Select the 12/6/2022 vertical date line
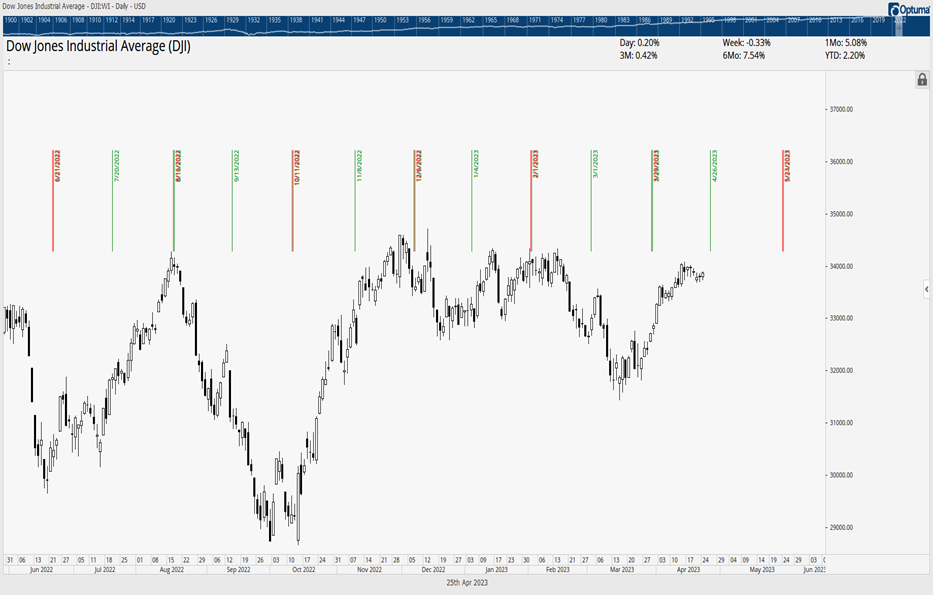The image size is (933, 595). [415, 201]
